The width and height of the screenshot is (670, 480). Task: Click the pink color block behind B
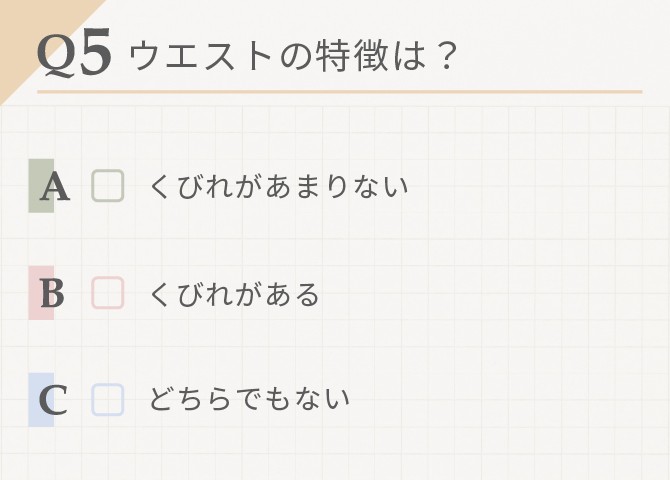tap(41, 293)
